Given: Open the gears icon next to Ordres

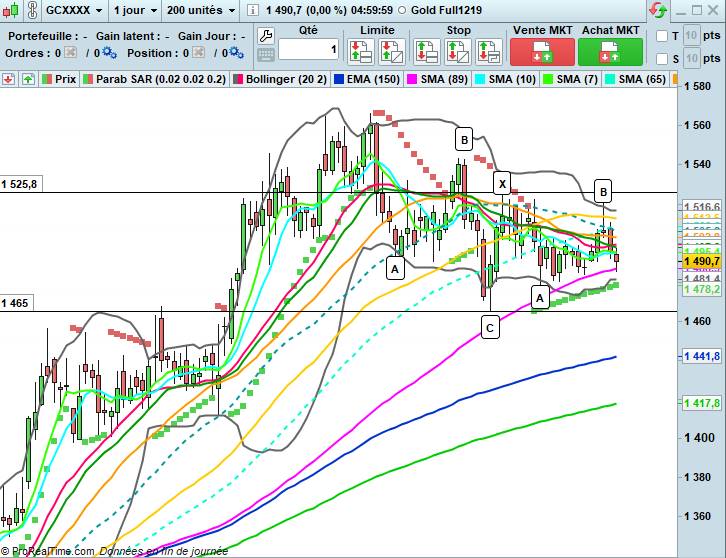Looking at the screenshot, I should point(109,53).
